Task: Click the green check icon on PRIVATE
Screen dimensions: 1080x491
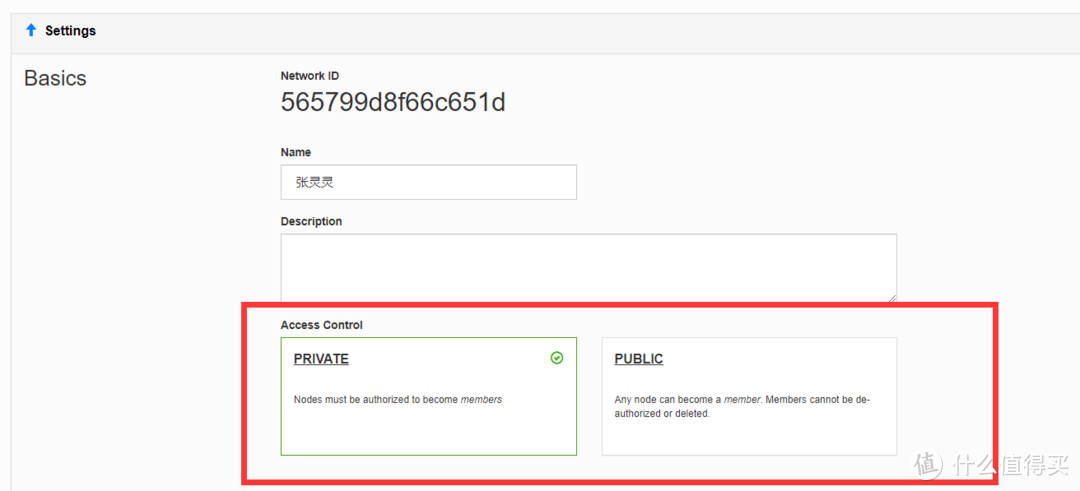Action: point(557,358)
